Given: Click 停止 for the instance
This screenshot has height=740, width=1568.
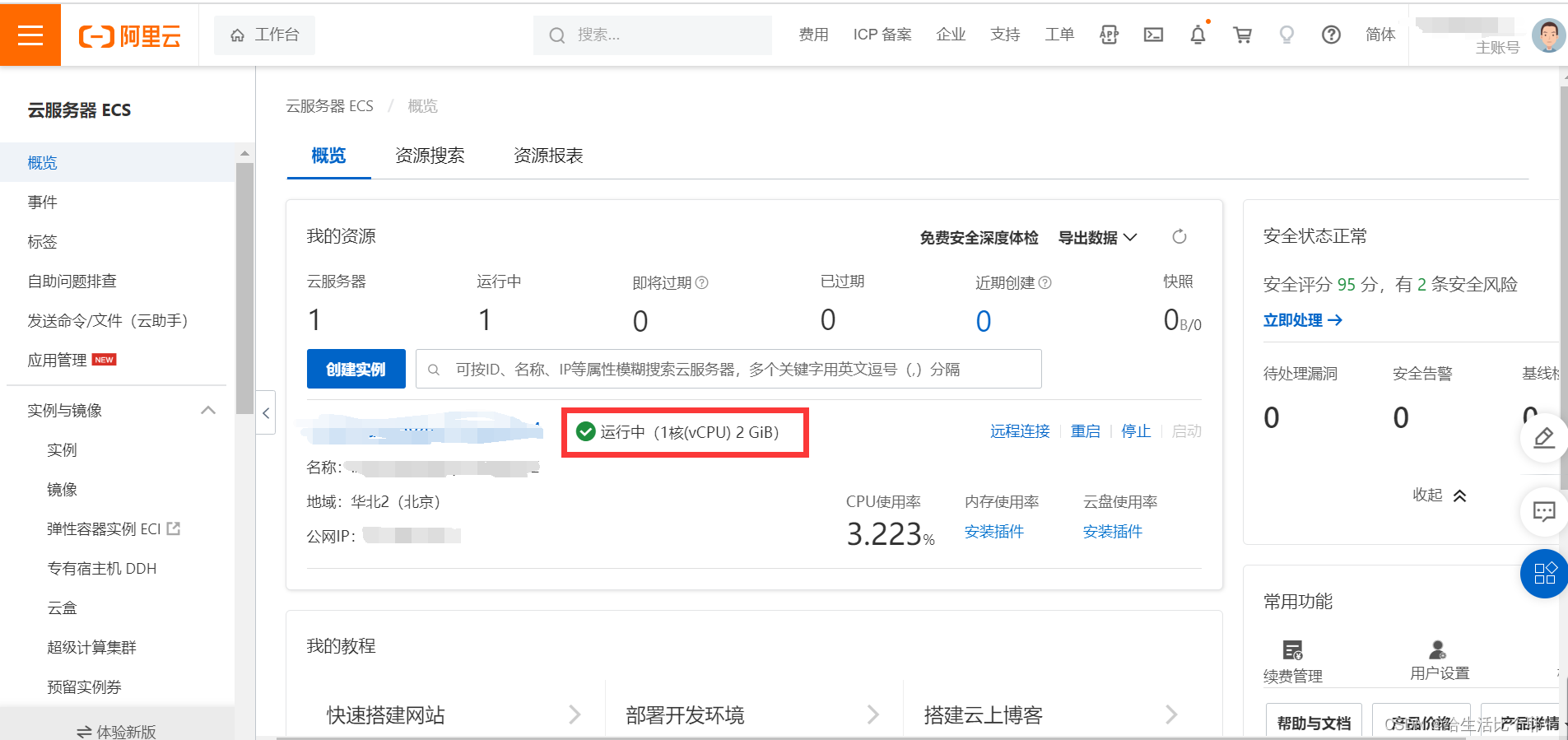Looking at the screenshot, I should pyautogui.click(x=1136, y=431).
